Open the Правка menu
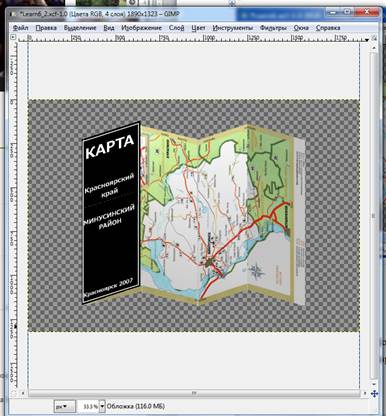Image resolution: width=386 pixels, height=416 pixels. 46,28
